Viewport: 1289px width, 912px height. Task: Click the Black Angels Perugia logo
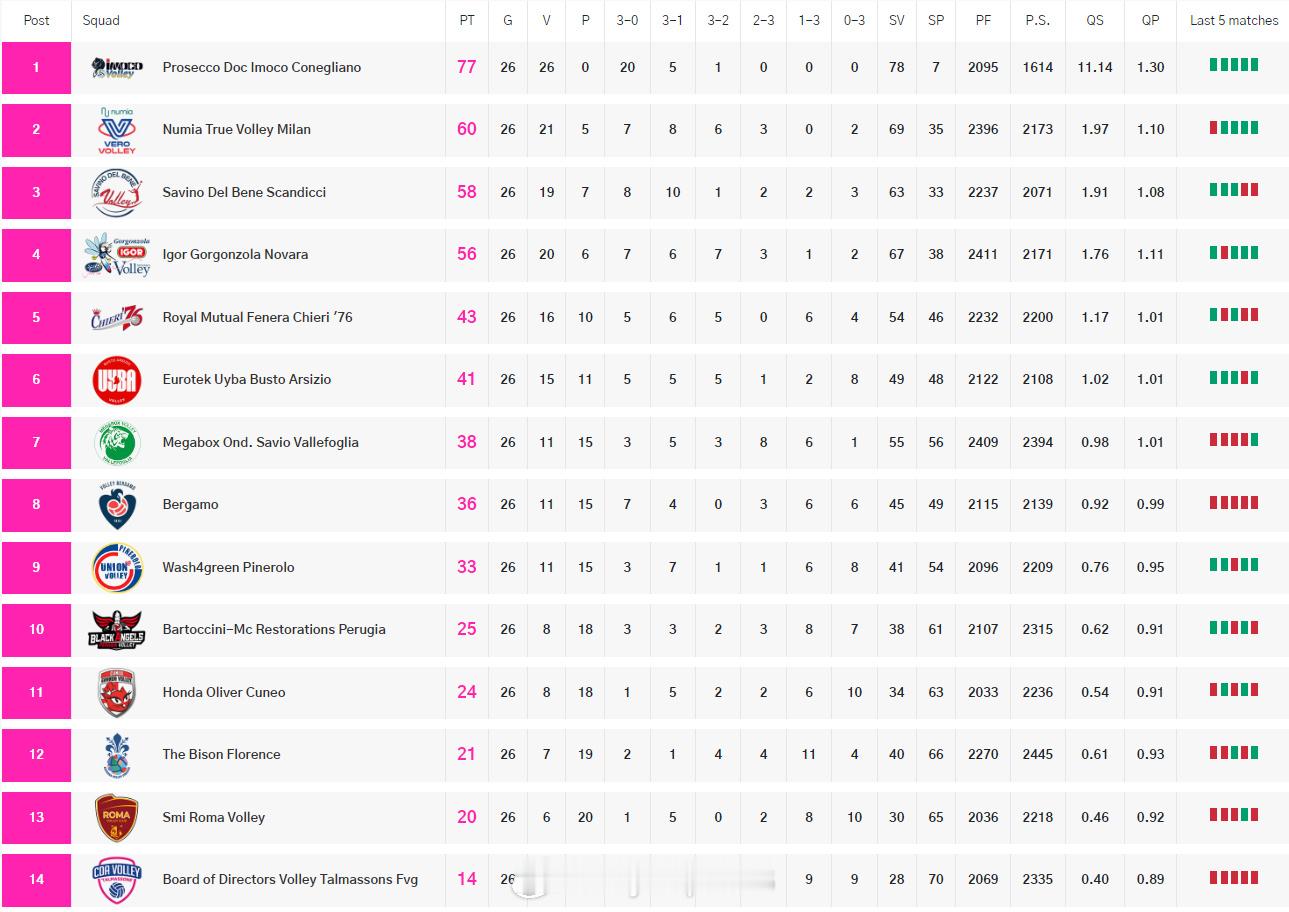(x=117, y=629)
